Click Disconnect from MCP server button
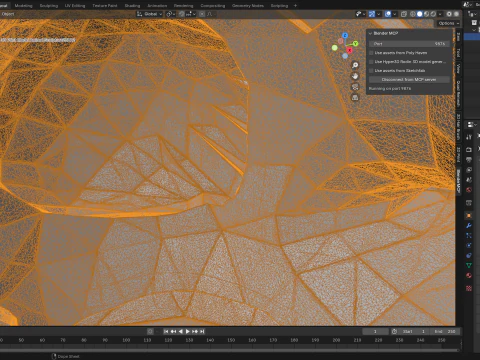This screenshot has height=360, width=480. point(409,80)
